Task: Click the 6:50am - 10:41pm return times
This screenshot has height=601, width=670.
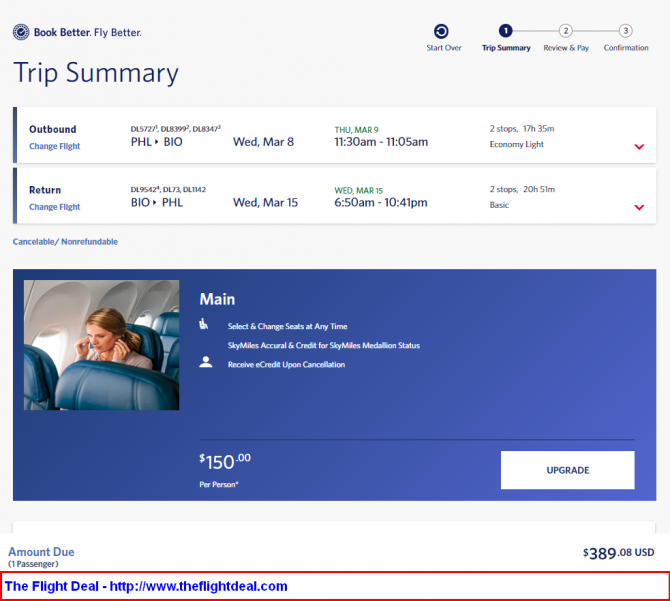Action: coord(381,202)
